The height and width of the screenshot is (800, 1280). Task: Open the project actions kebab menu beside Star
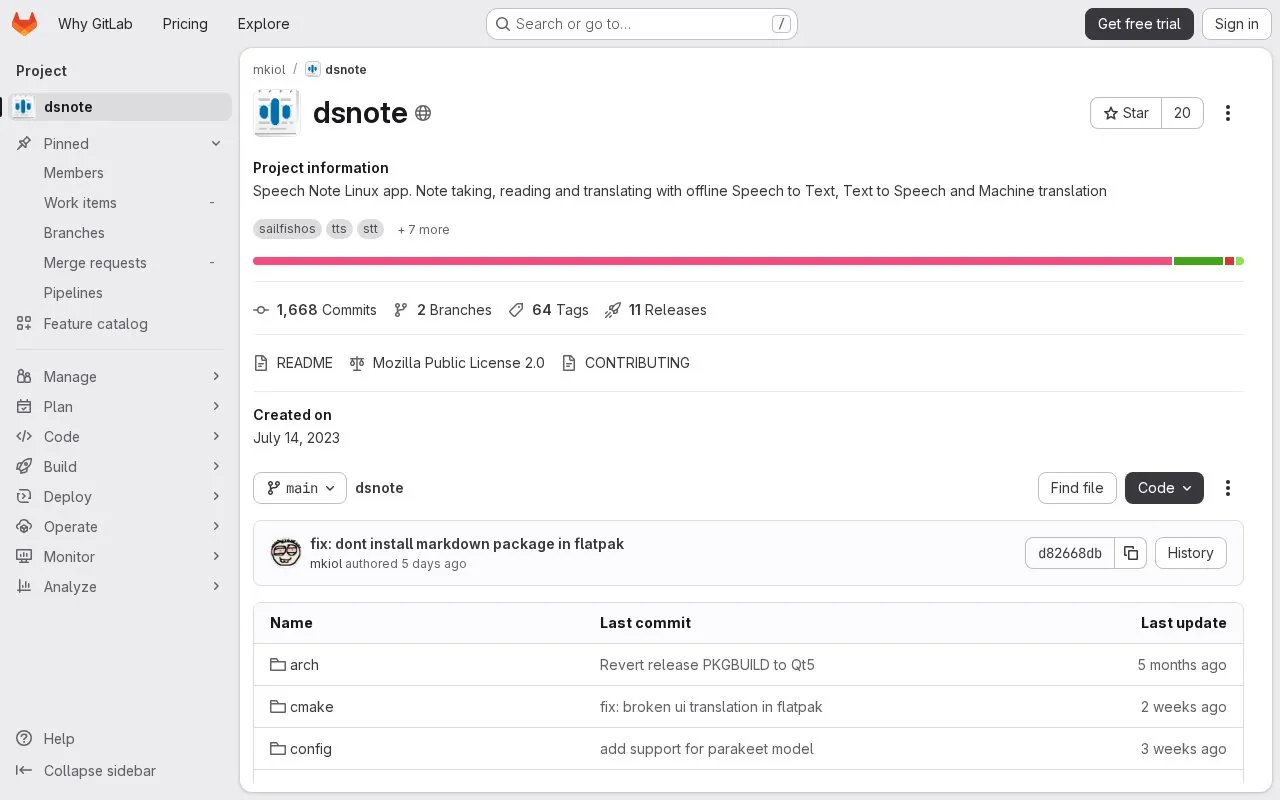point(1228,113)
